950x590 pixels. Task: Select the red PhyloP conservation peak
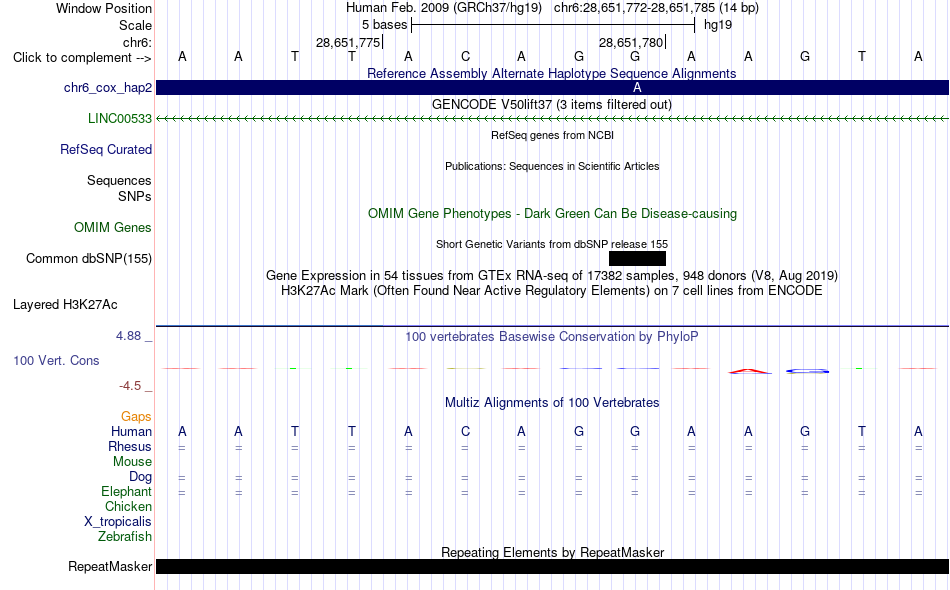click(749, 371)
